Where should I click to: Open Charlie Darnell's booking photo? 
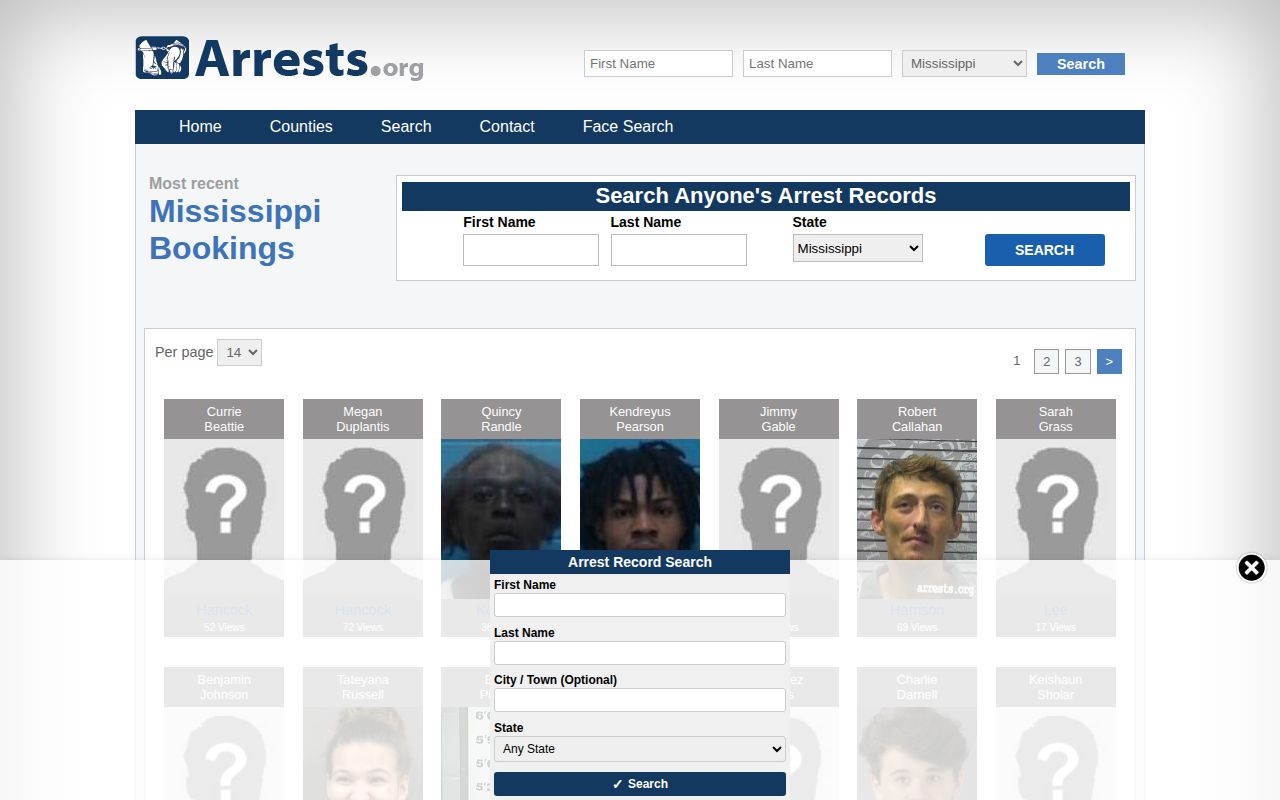point(917,753)
